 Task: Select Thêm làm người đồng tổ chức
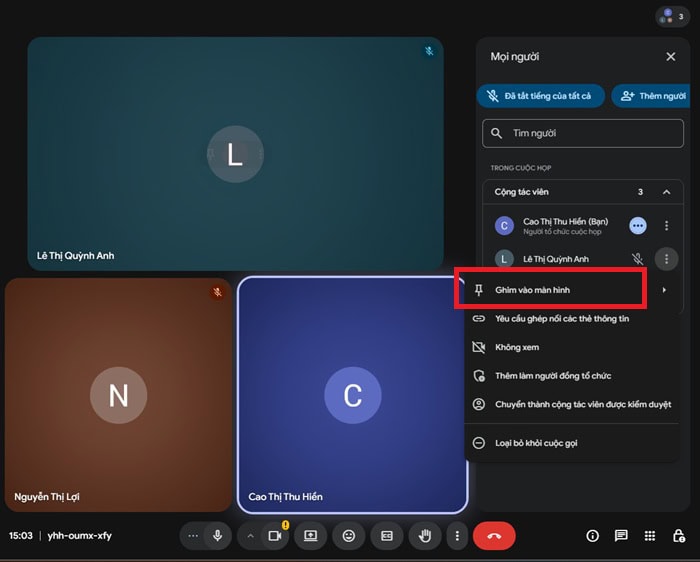click(571, 376)
